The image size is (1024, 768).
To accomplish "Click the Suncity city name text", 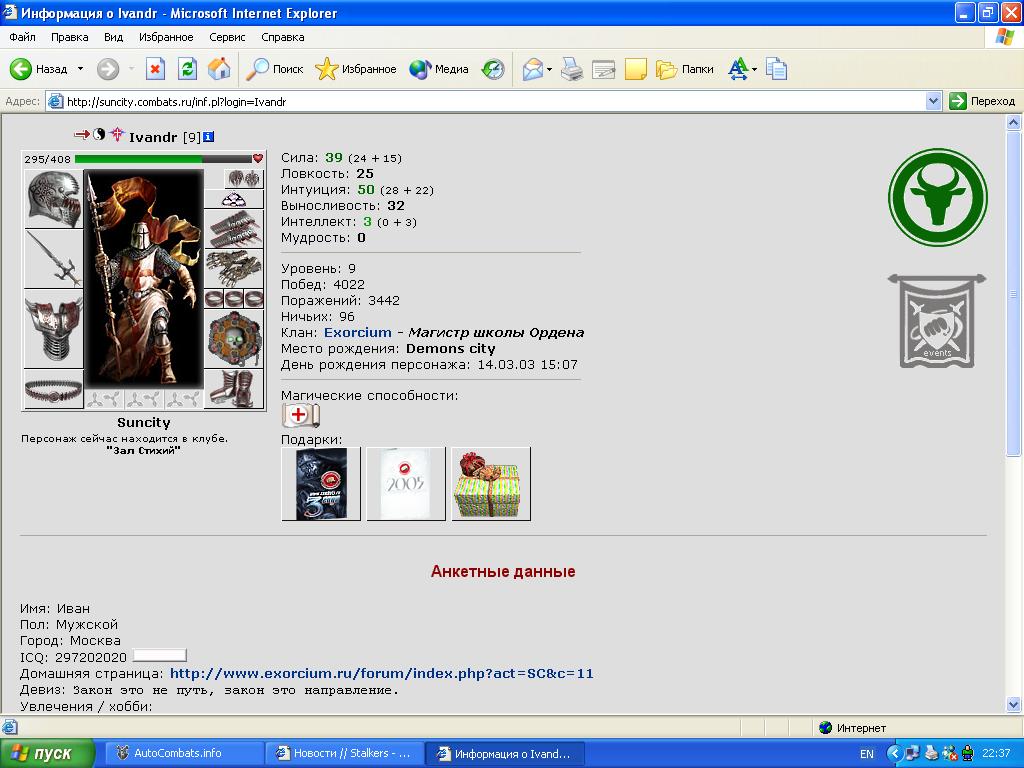I will [144, 423].
